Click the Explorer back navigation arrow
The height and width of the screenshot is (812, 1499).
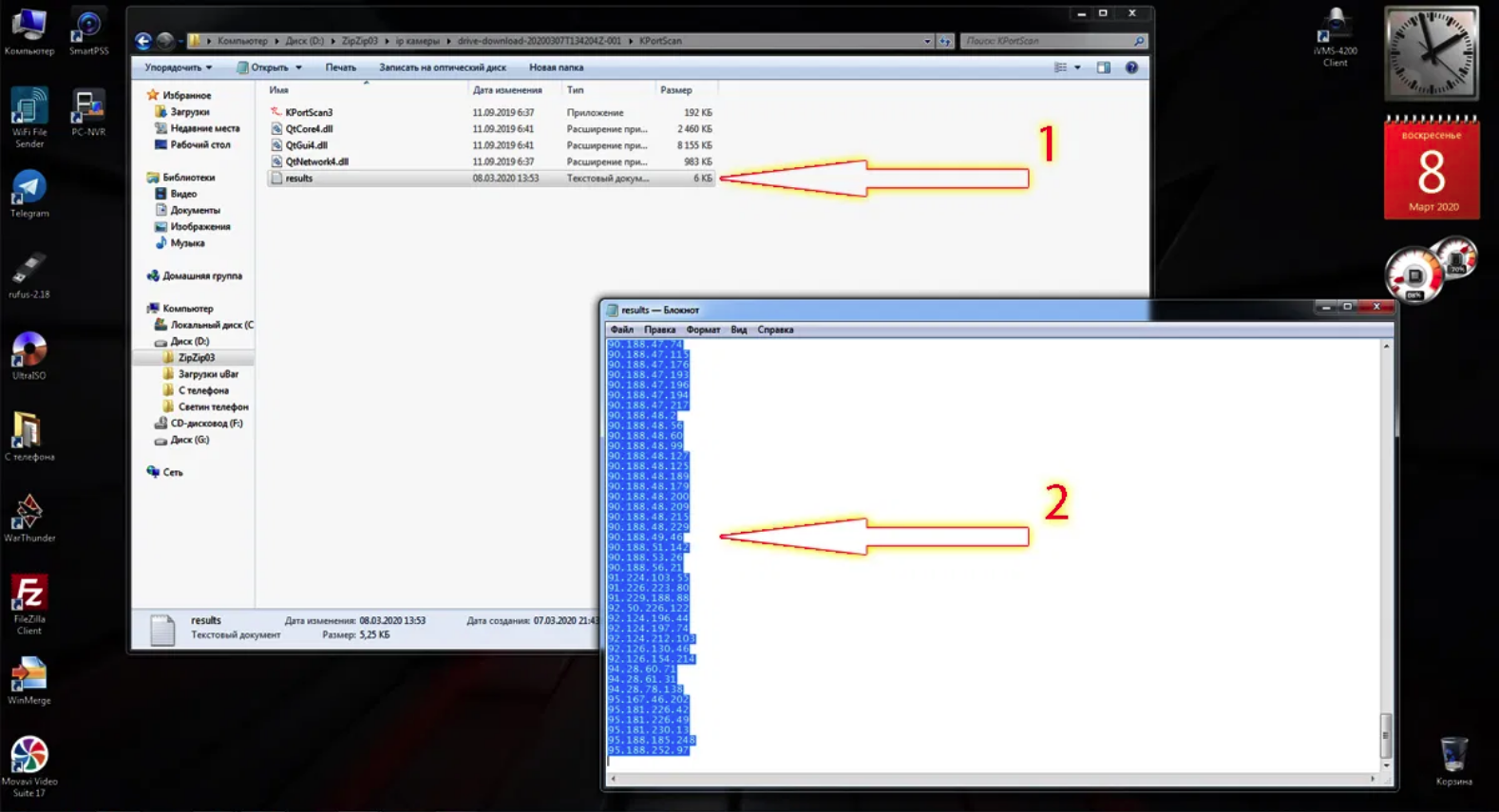tap(142, 41)
